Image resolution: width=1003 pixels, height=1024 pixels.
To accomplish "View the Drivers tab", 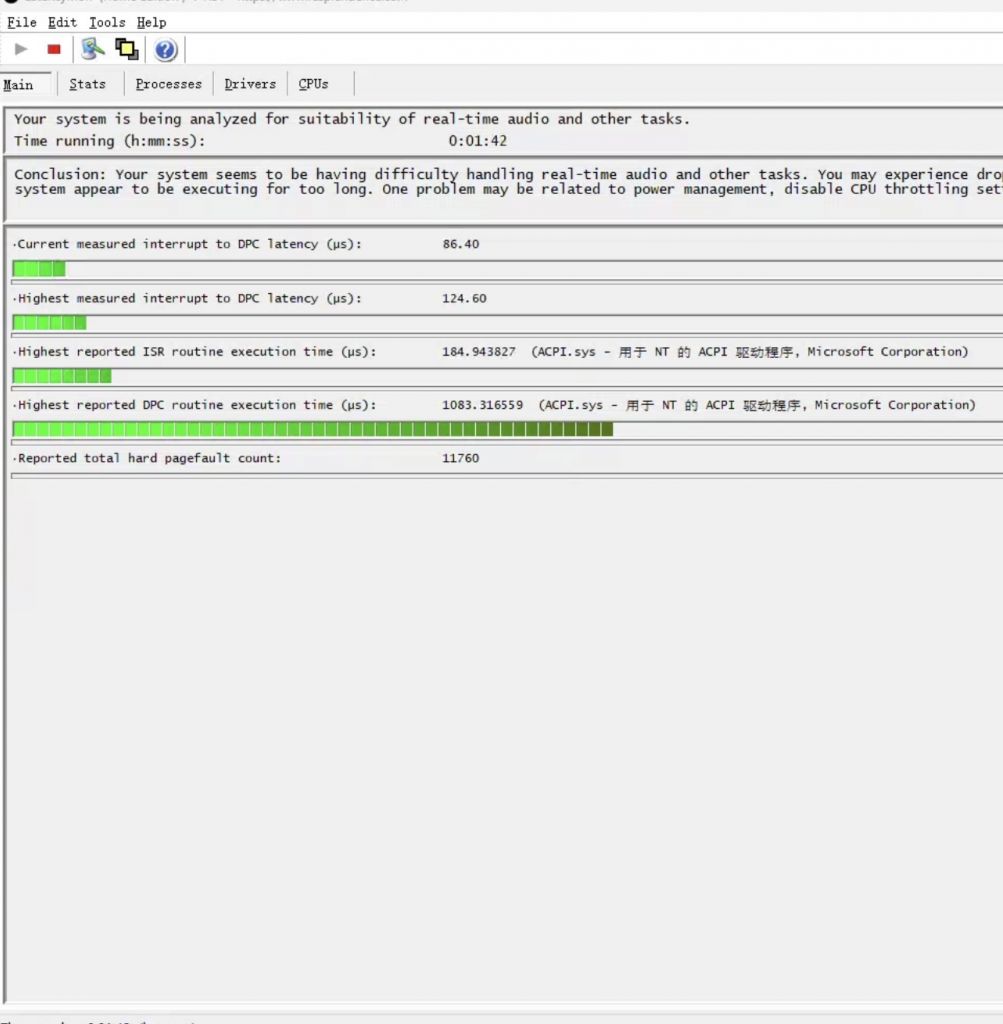I will click(250, 85).
